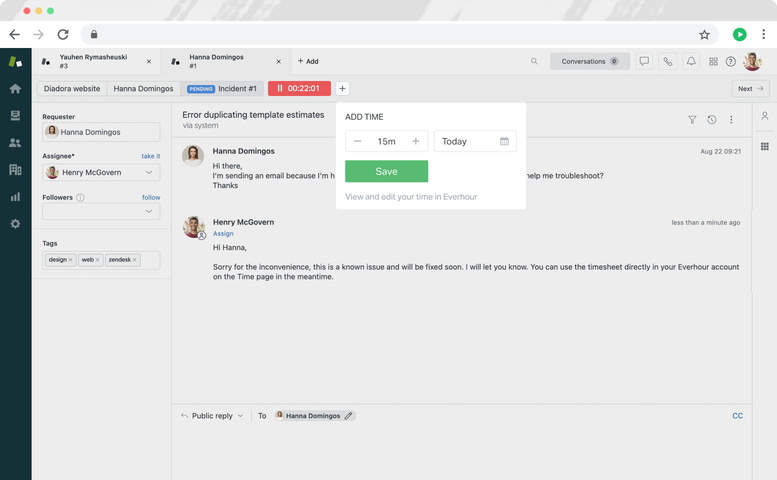Open the chat bubble icon
777x480 pixels.
[x=644, y=61]
